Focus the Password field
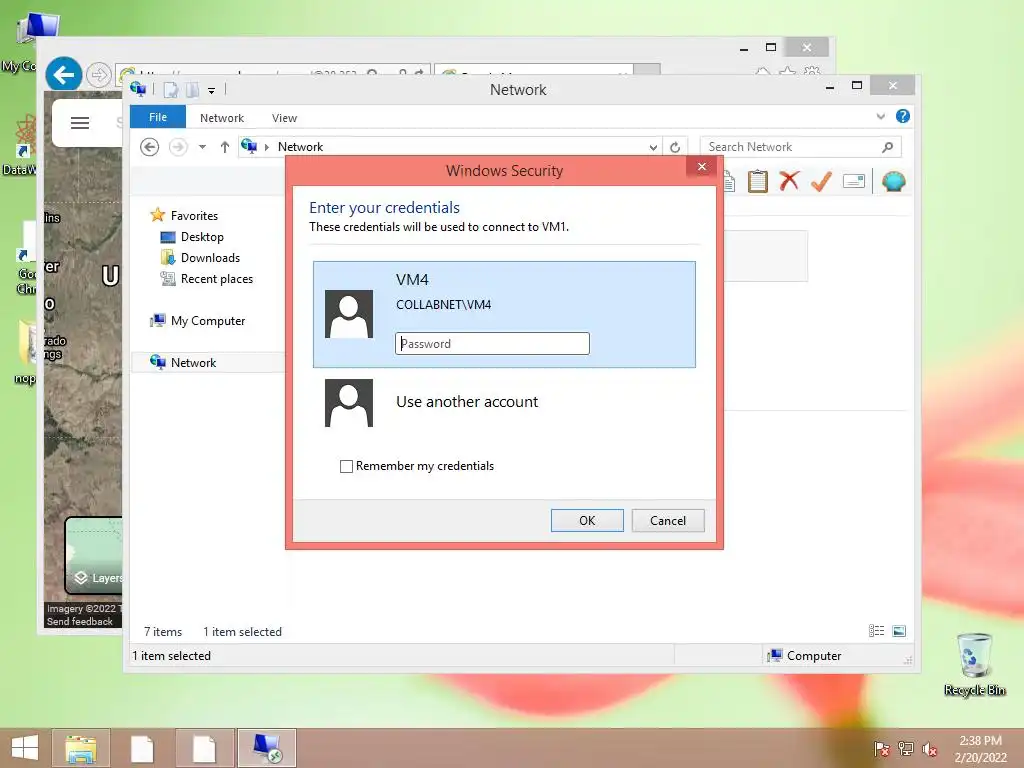The width and height of the screenshot is (1024, 768). 492,344
